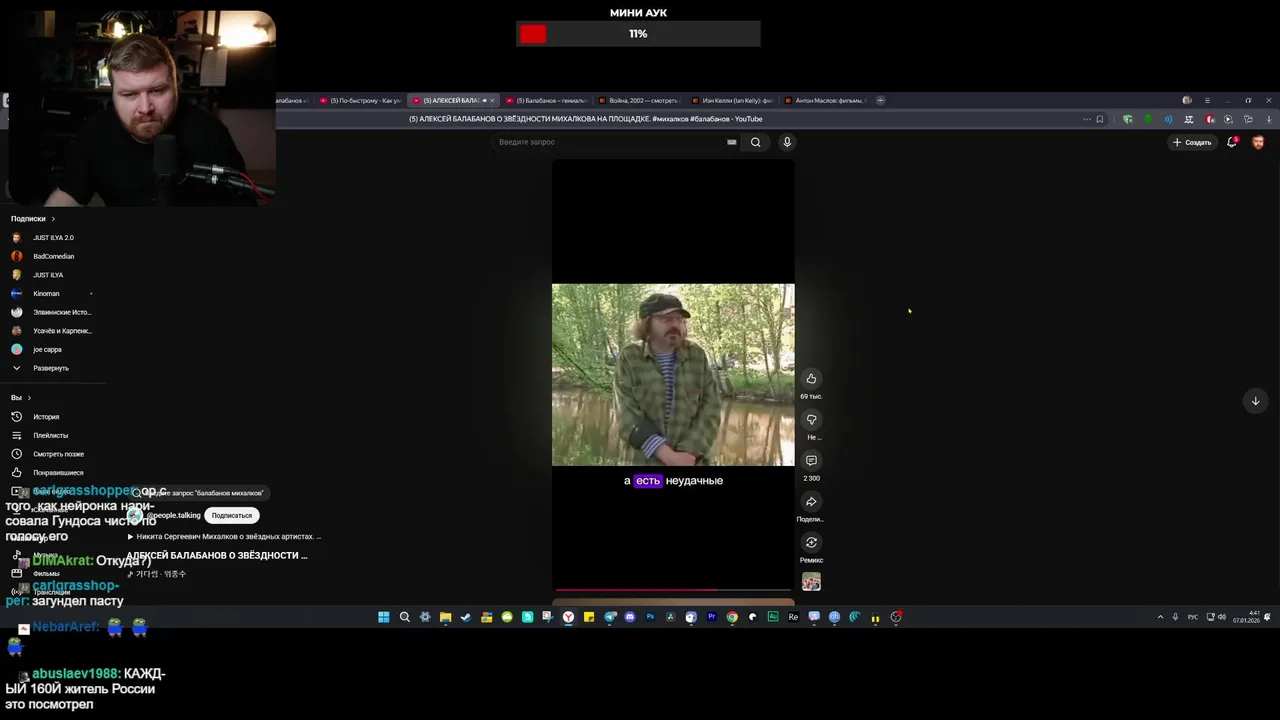
Task: Open the YouTube account avatar menu
Action: click(x=1258, y=142)
